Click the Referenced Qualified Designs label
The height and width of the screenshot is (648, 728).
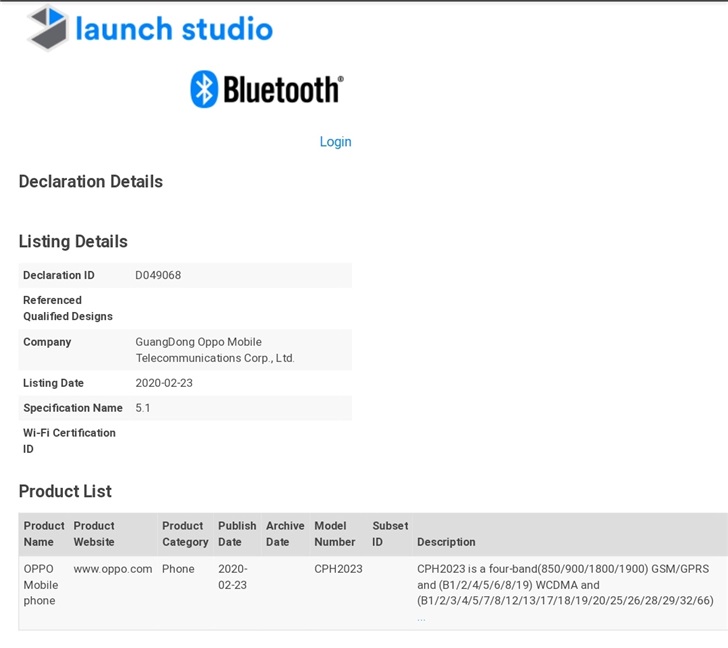point(68,308)
